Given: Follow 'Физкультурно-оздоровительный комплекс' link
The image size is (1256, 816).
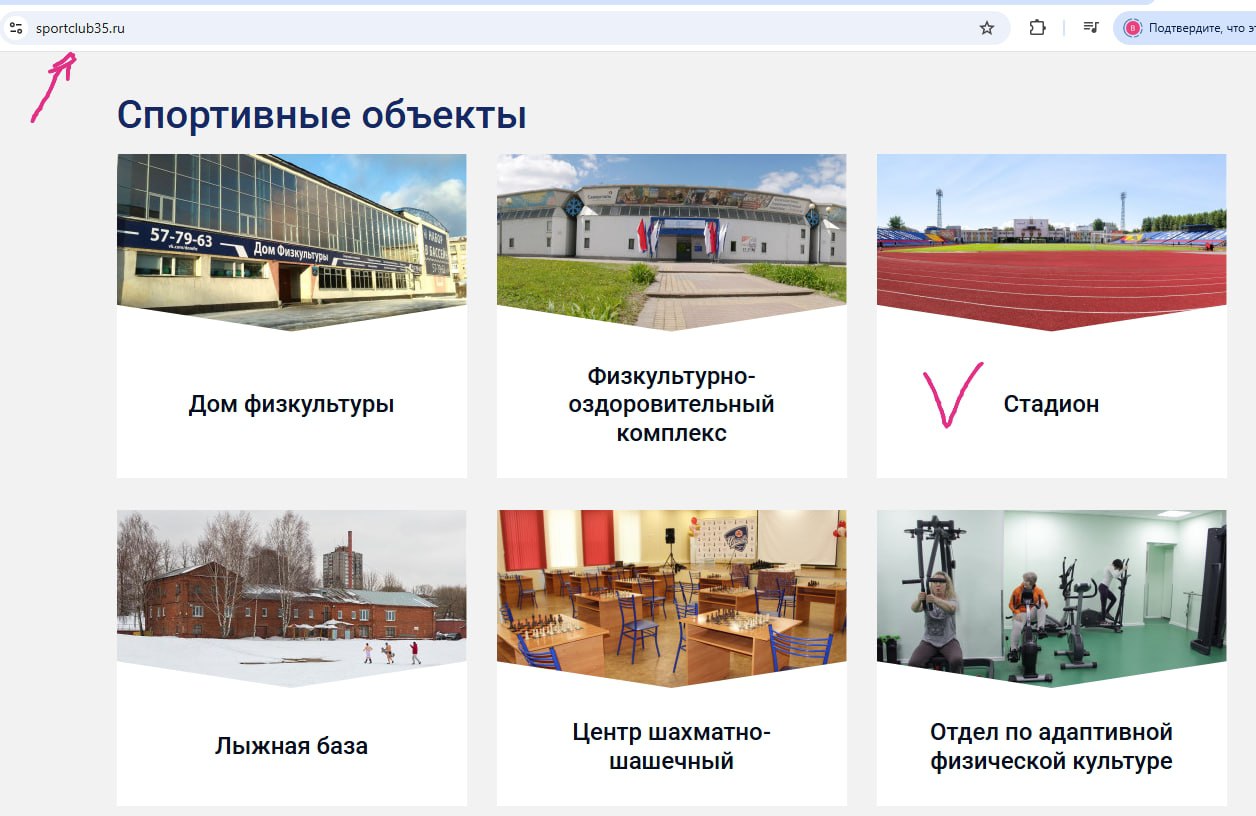Looking at the screenshot, I should tap(671, 404).
